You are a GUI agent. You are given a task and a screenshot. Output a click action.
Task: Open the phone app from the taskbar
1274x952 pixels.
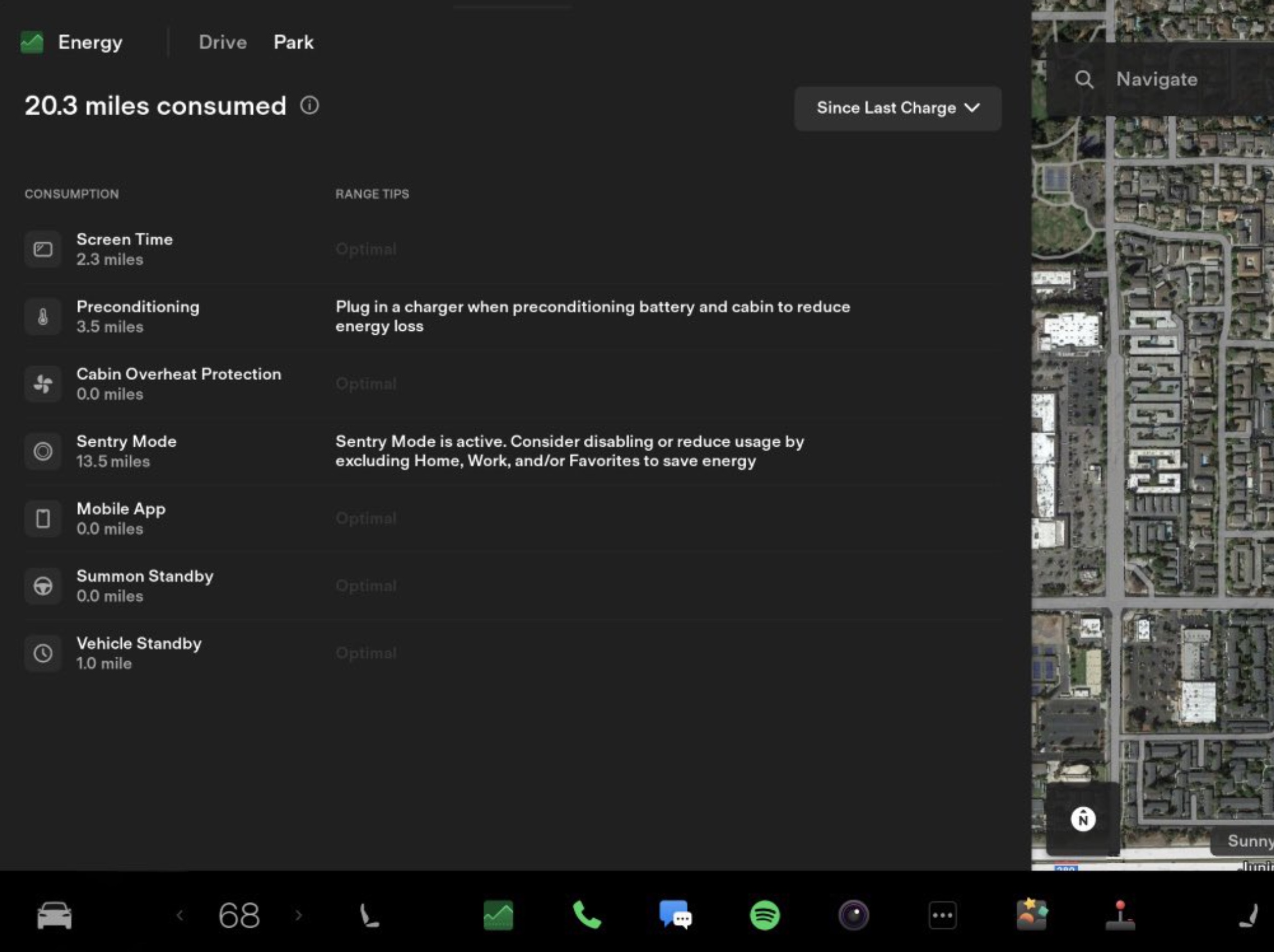point(587,915)
